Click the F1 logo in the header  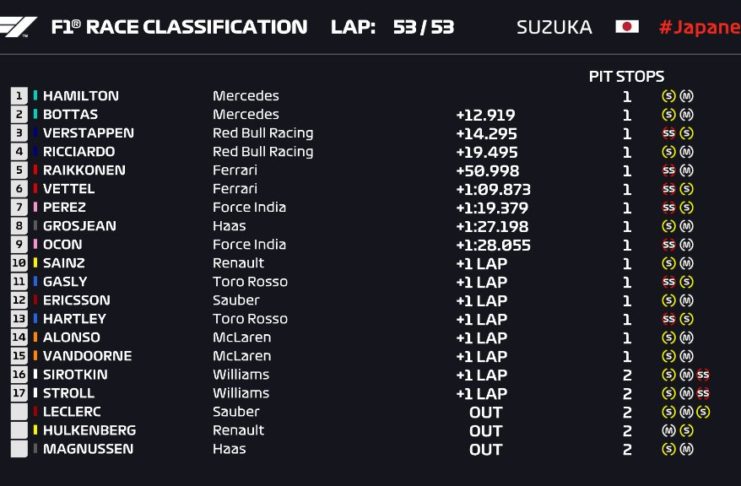19,27
